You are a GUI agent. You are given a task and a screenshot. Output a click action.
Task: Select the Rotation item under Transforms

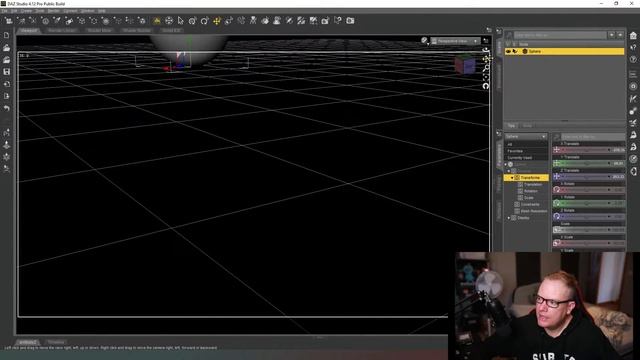tap(531, 191)
